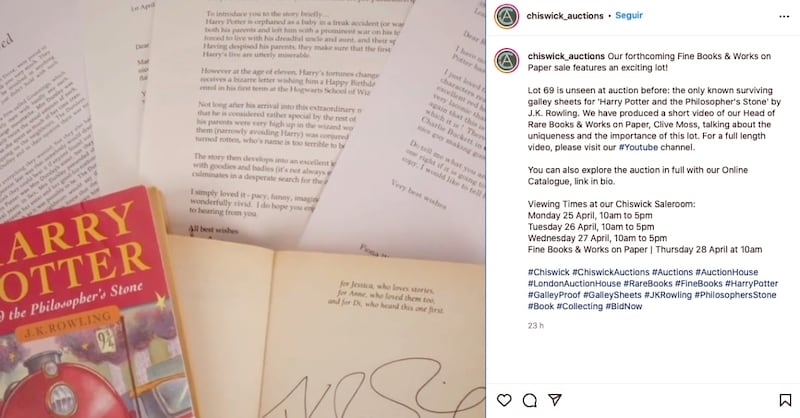800x418 pixels.
Task: Open the #GalleyProof hashtag
Action: tap(554, 295)
